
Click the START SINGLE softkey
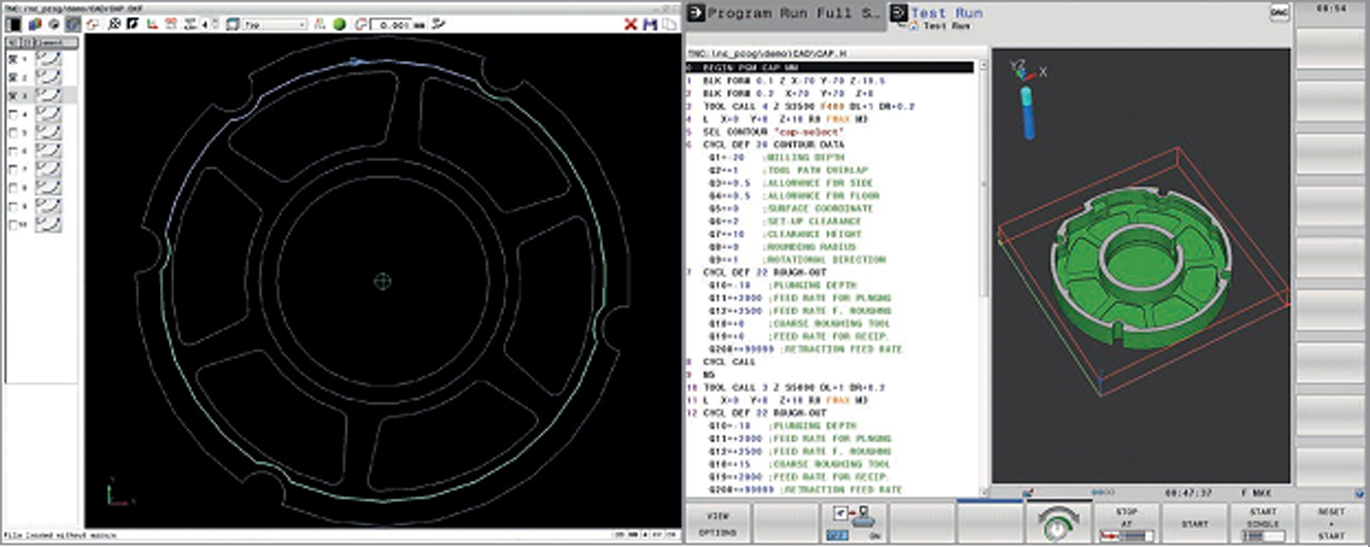pyautogui.click(x=1263, y=521)
